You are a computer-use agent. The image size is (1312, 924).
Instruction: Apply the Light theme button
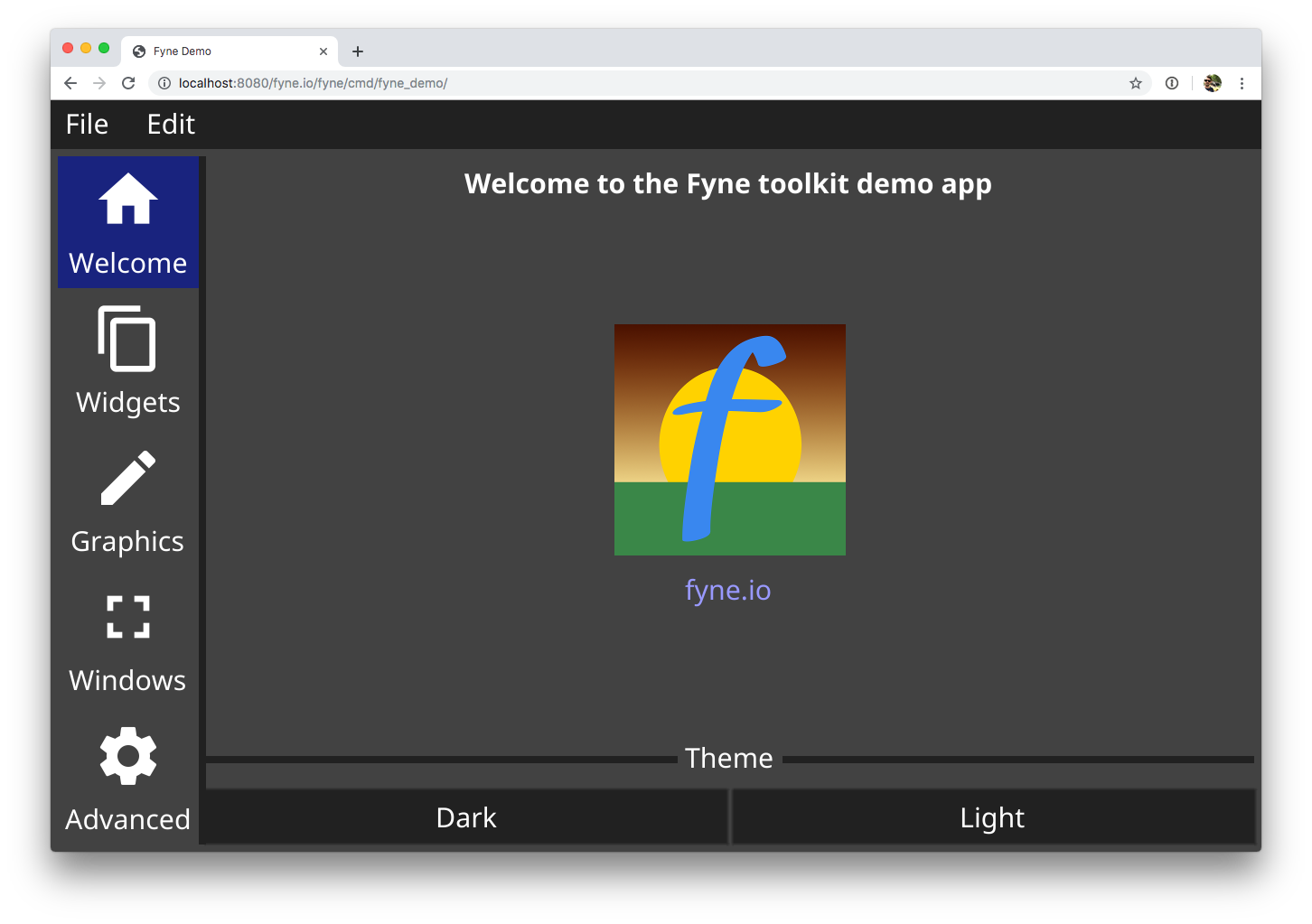click(x=992, y=817)
